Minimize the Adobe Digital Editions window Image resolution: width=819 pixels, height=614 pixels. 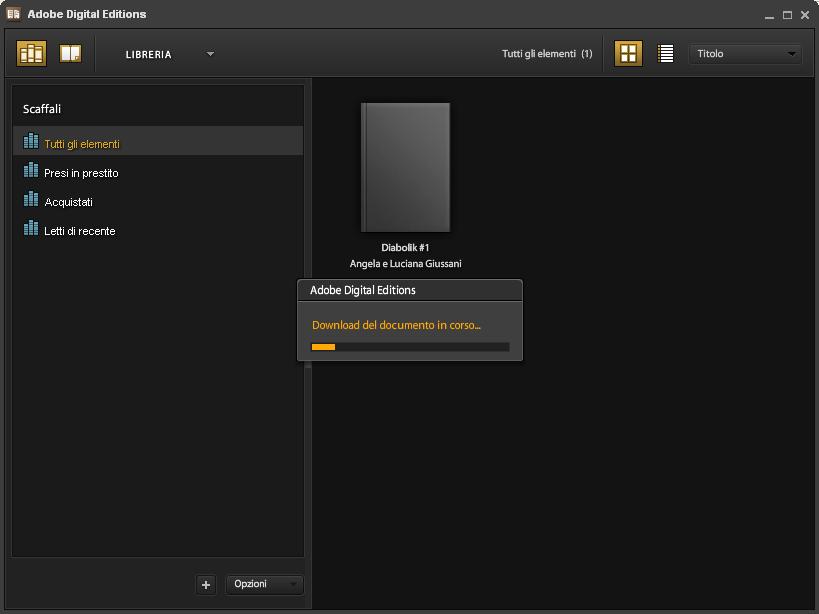(769, 16)
